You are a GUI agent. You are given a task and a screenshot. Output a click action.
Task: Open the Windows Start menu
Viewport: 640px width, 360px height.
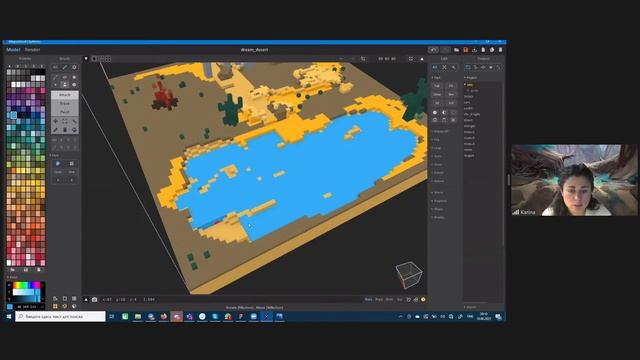point(9,316)
